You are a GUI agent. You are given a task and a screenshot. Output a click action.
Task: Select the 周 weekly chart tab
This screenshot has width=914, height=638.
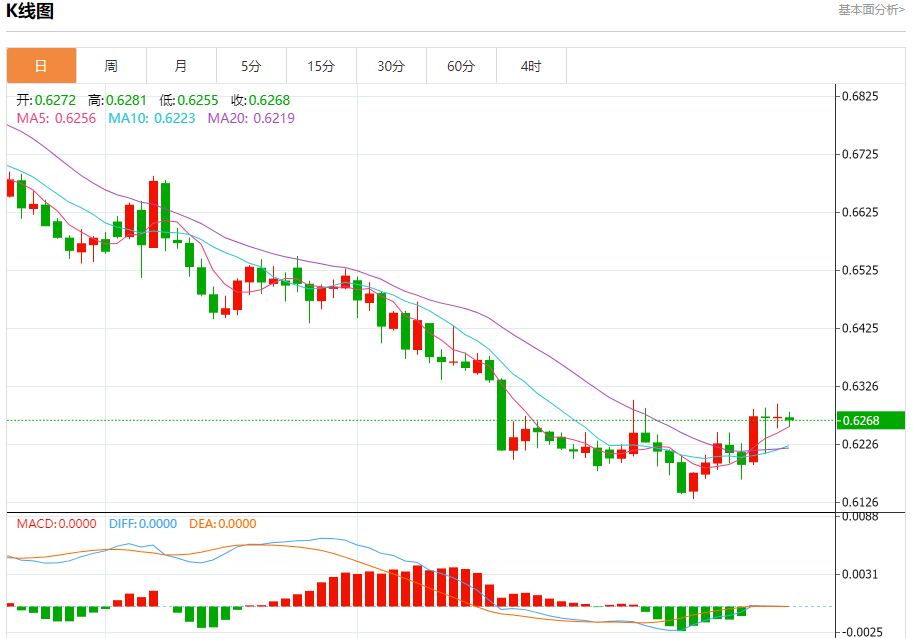click(111, 66)
